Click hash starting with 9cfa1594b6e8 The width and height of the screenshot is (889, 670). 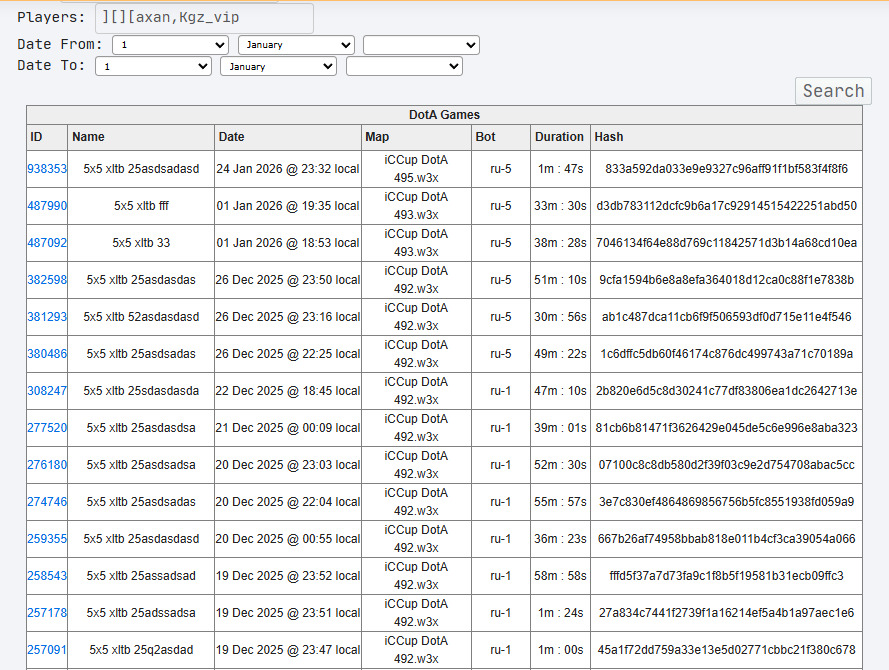point(726,280)
